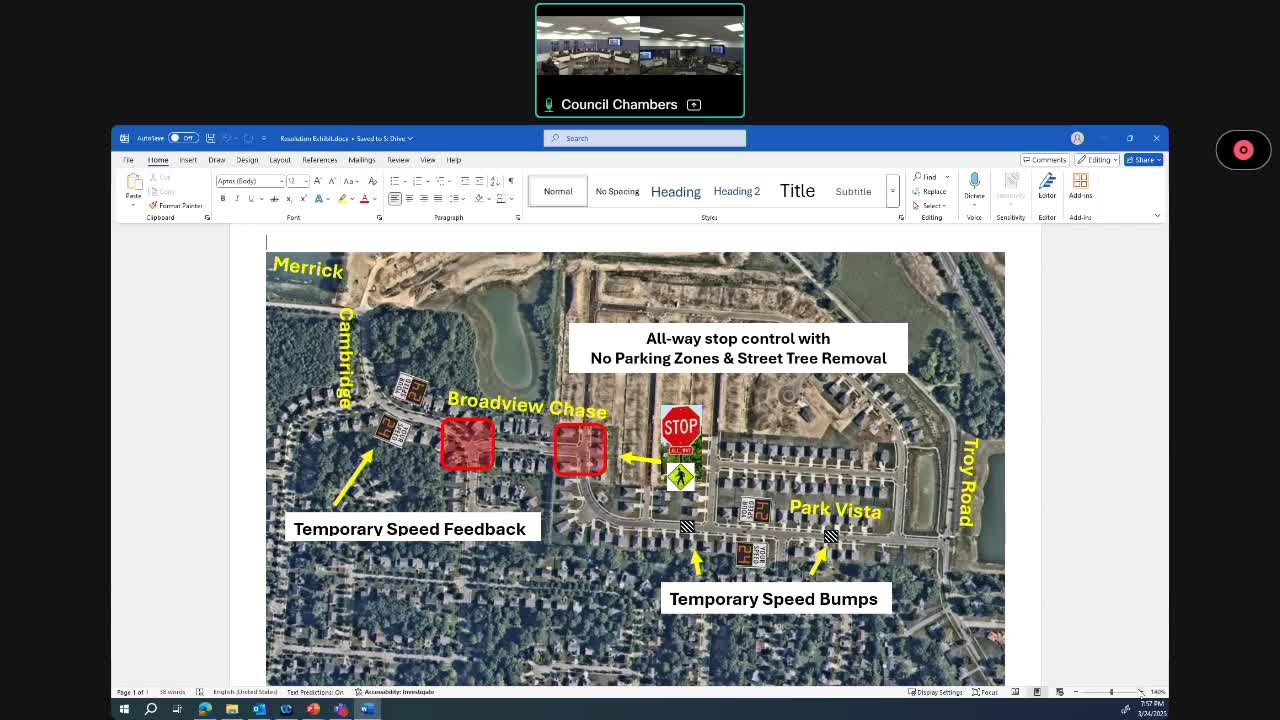Apply bulleted list formatting
The height and width of the screenshot is (720, 1280).
coord(395,181)
